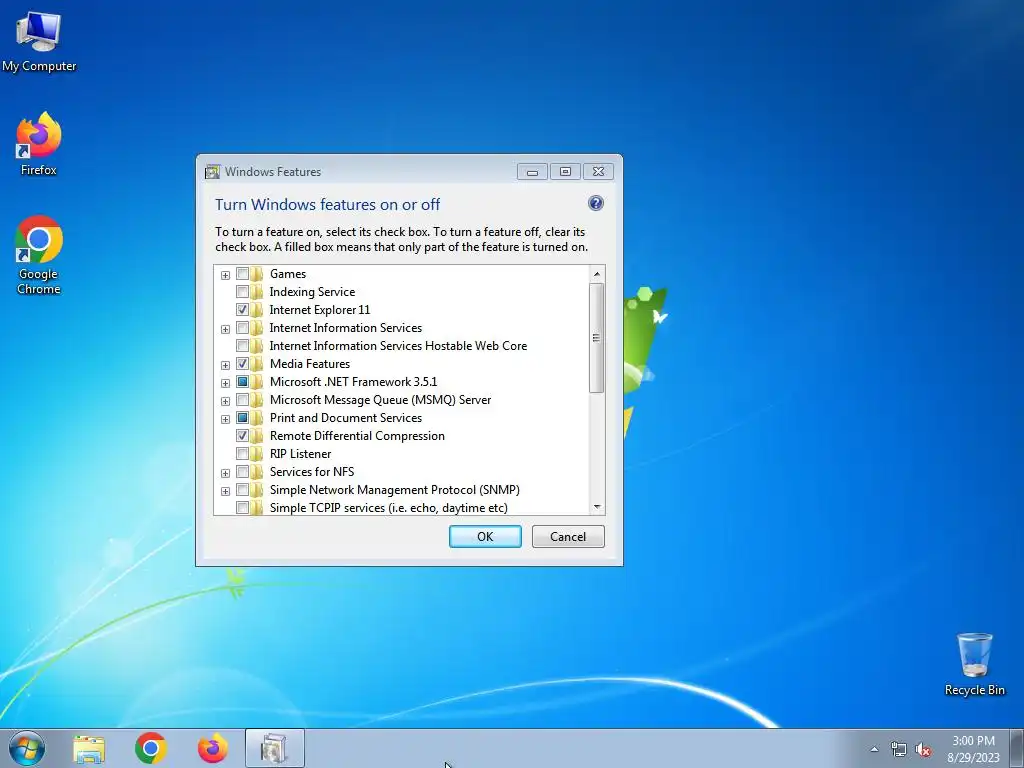Viewport: 1024px width, 768px height.
Task: Expand Microsoft Message Queue (MSMQ) Server
Action: (225, 401)
